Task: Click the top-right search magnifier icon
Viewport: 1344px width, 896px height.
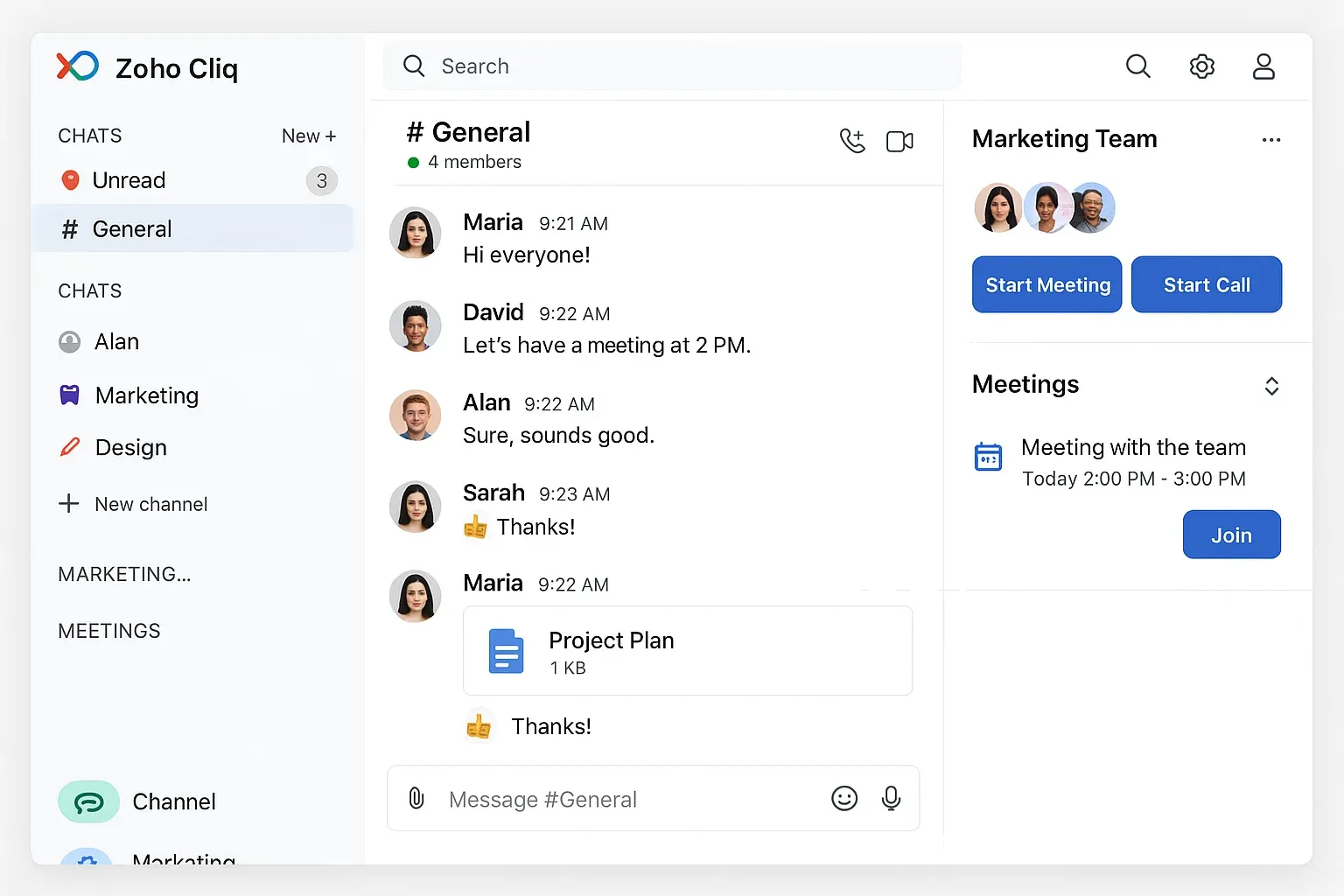Action: 1137,66
